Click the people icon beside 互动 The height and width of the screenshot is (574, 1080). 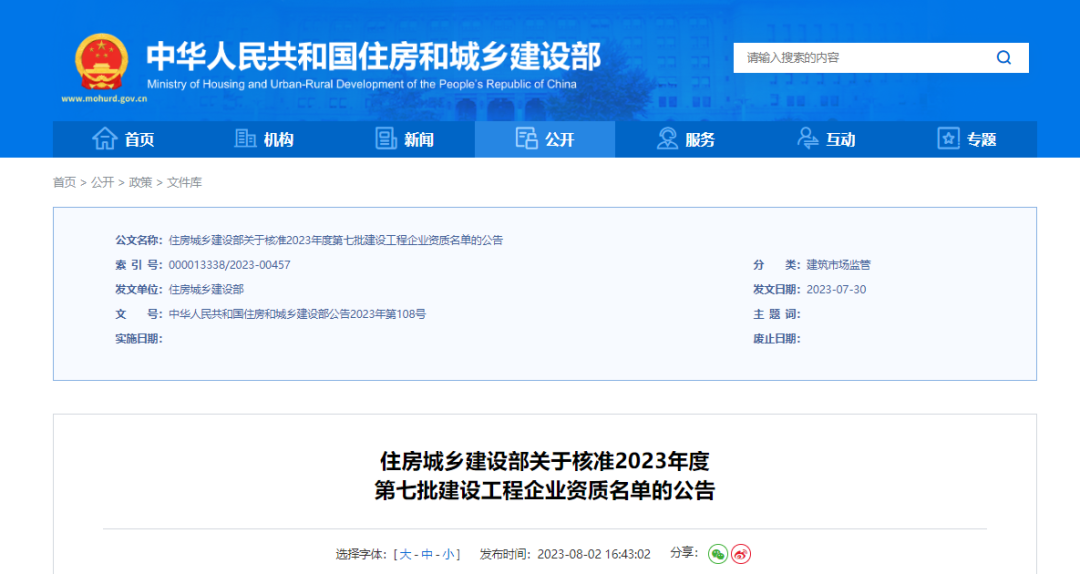807,139
